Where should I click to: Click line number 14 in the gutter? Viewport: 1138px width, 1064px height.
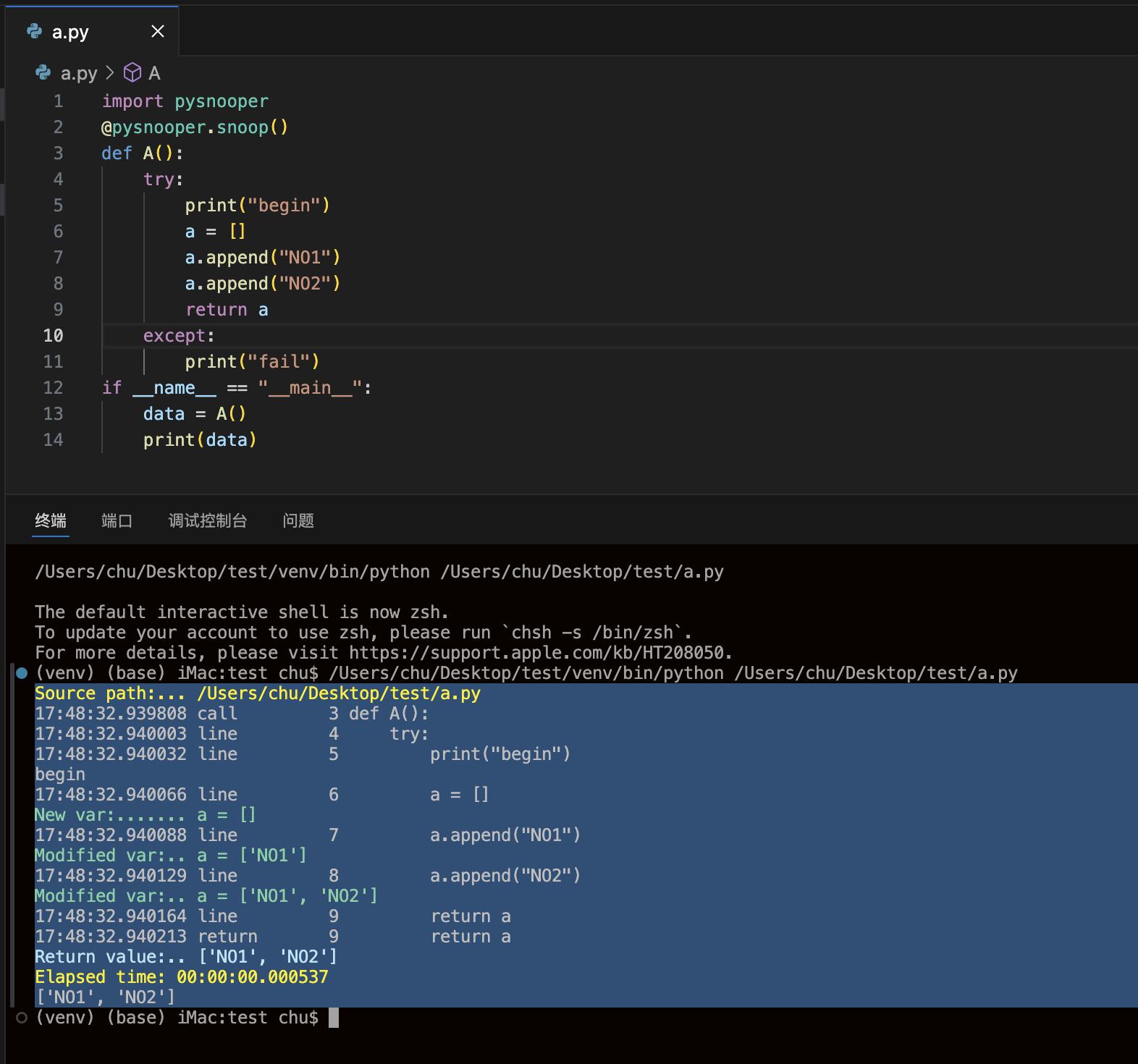click(x=53, y=440)
